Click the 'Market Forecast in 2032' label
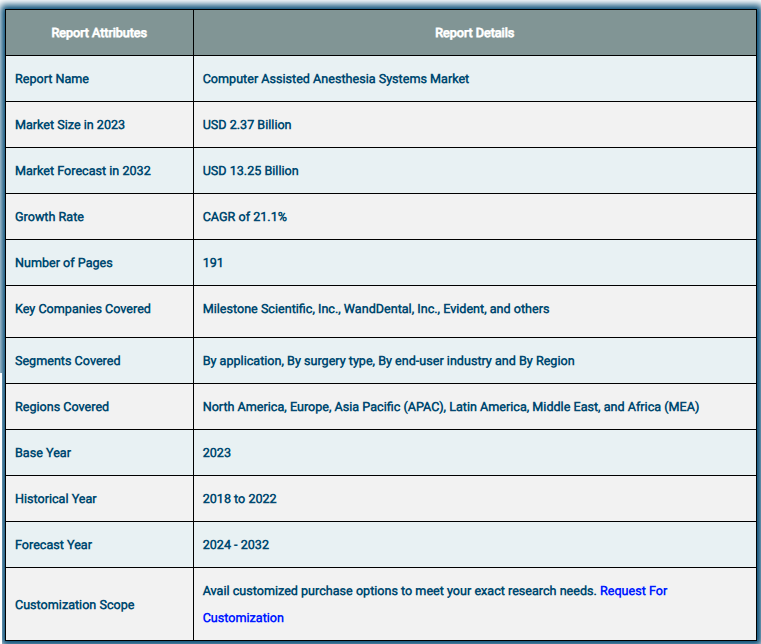 (83, 171)
